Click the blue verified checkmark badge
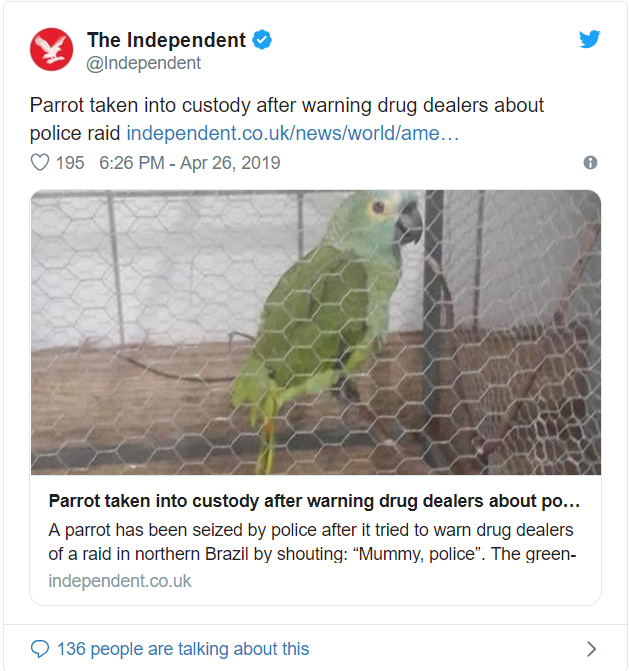The image size is (629, 671). (x=261, y=40)
